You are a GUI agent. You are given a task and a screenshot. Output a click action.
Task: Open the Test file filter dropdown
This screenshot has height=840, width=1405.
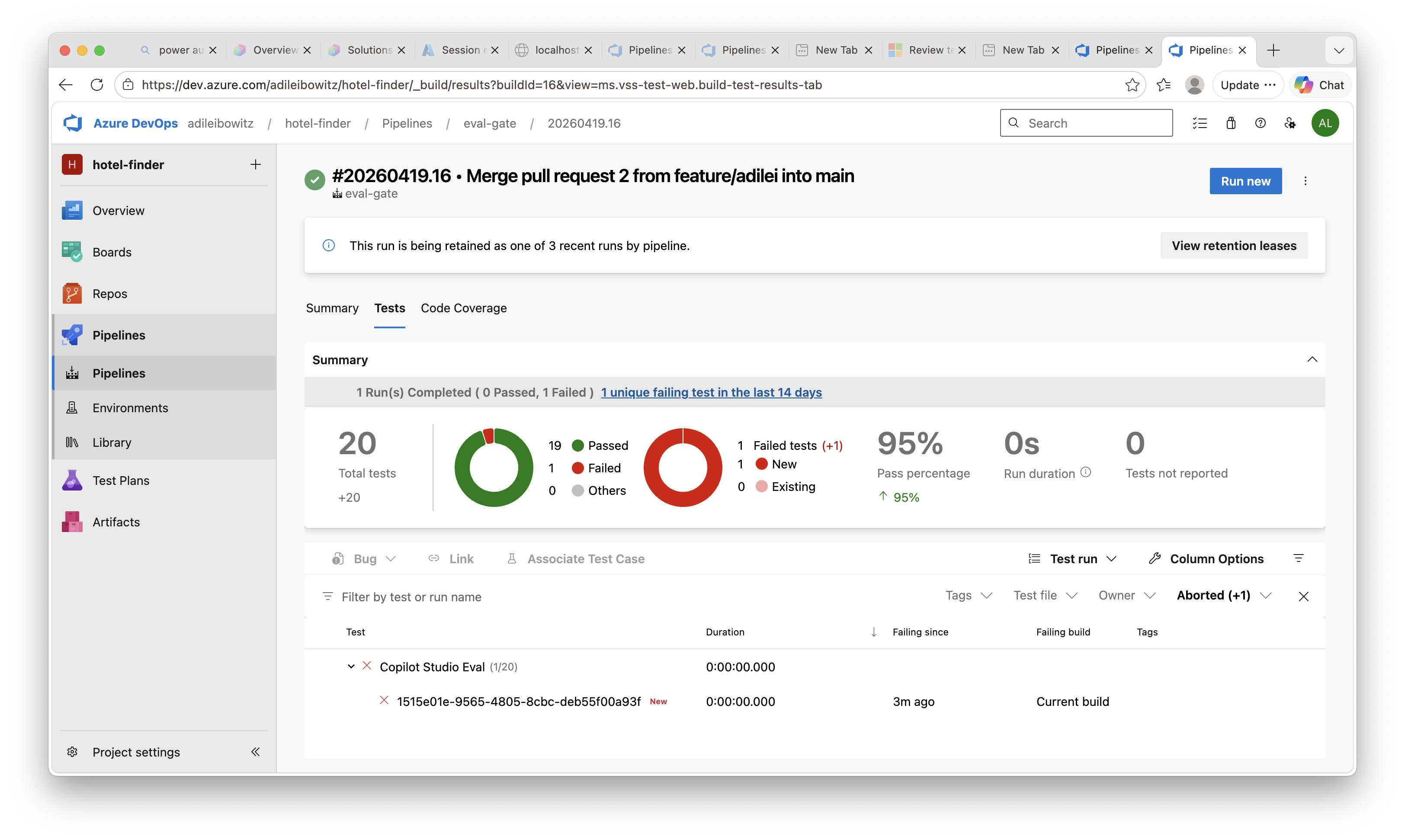tap(1045, 596)
